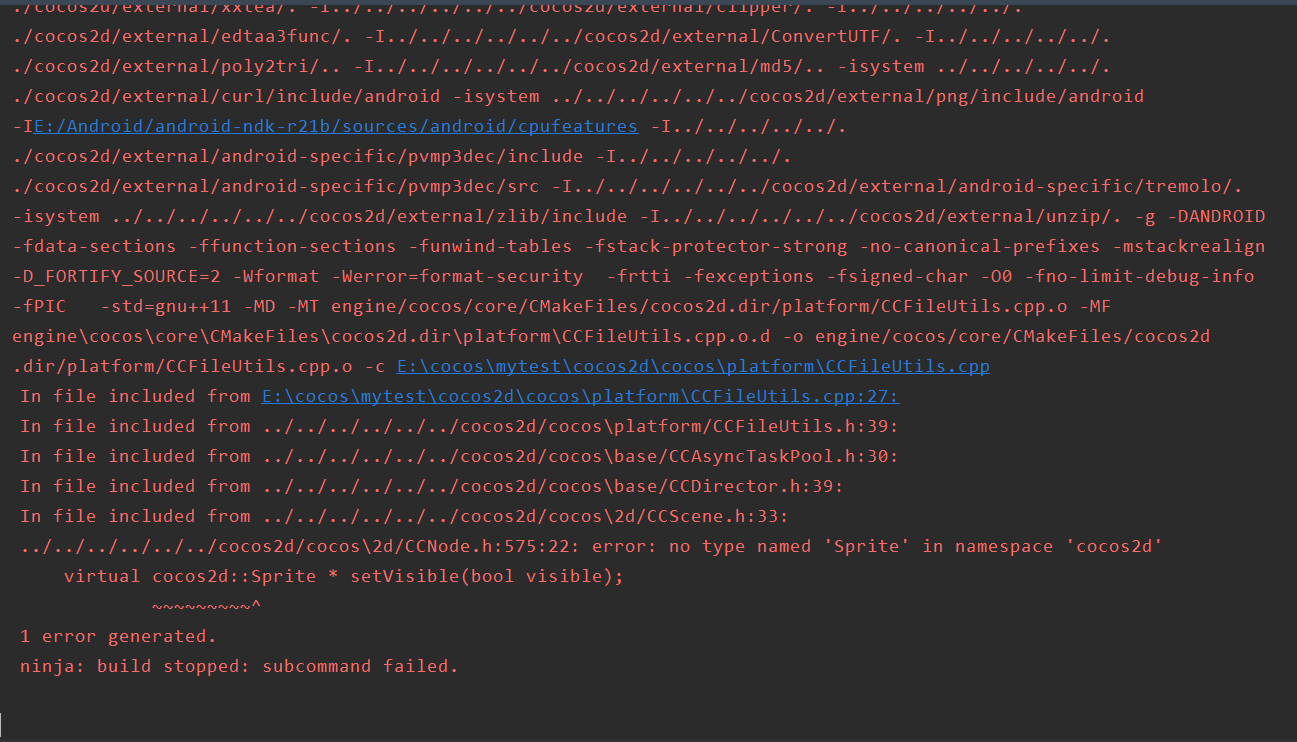This screenshot has width=1297, height=742.
Task: Open the CCFileUtils.cpp:27 included-from link
Action: 580,396
